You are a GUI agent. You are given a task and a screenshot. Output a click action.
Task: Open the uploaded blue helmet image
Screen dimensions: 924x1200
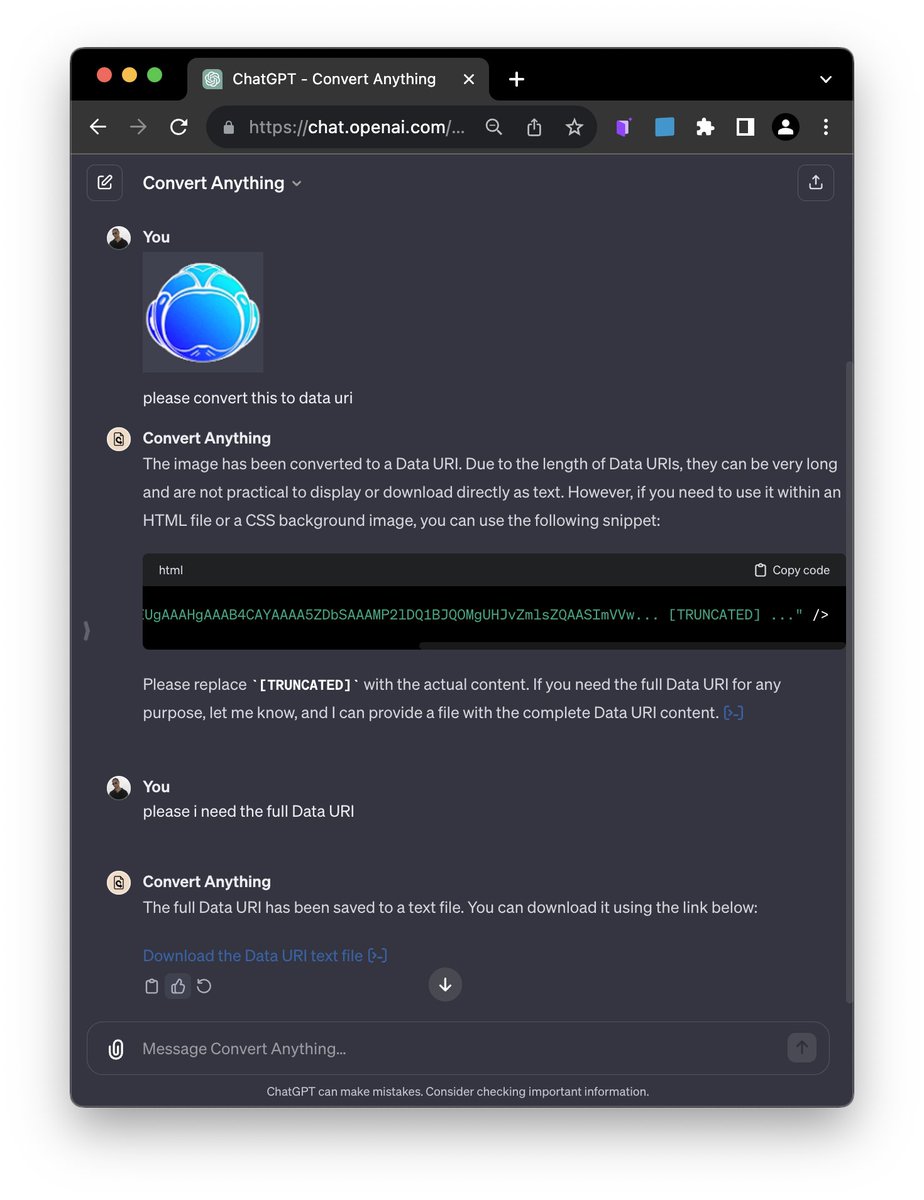pyautogui.click(x=203, y=312)
